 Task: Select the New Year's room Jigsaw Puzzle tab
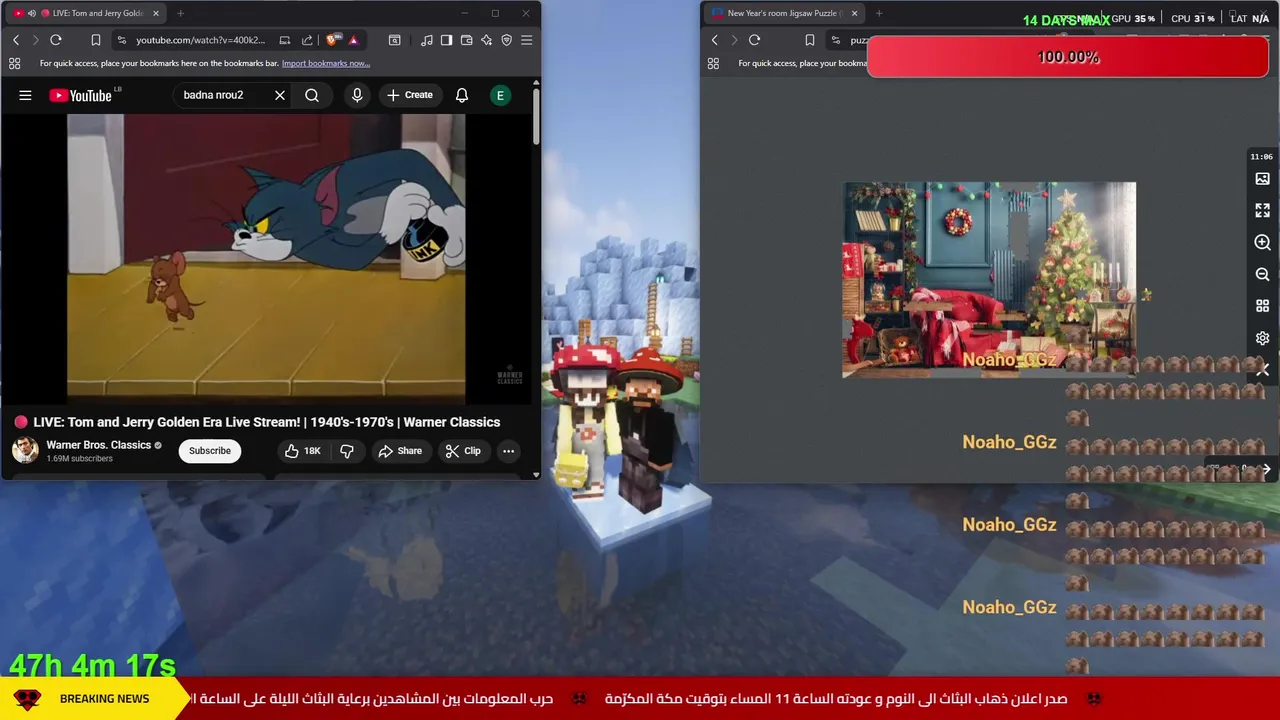click(785, 13)
